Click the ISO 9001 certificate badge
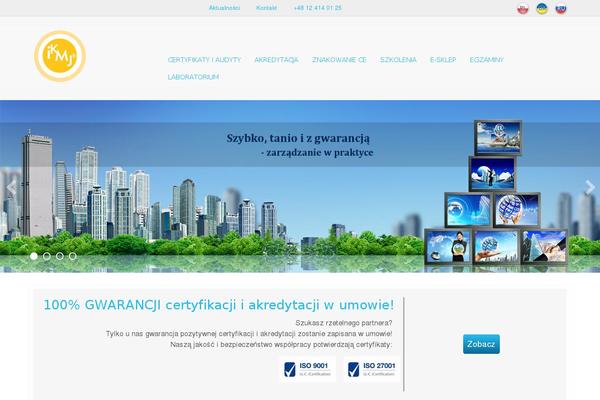600x400 pixels. (308, 370)
